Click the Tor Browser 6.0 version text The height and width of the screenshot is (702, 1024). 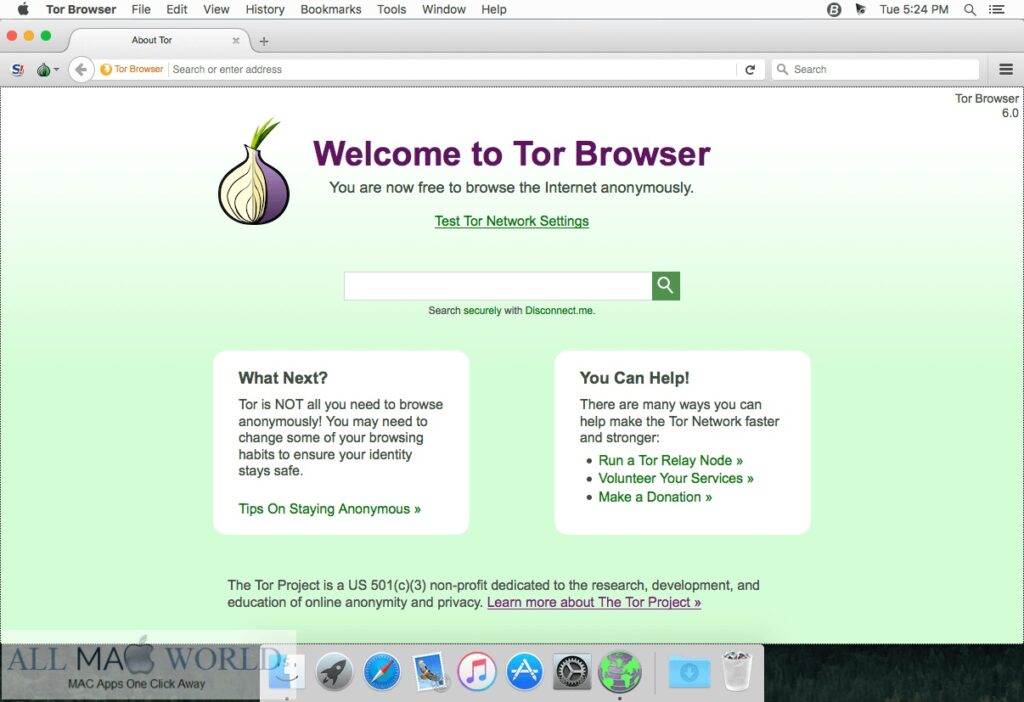pyautogui.click(x=986, y=106)
